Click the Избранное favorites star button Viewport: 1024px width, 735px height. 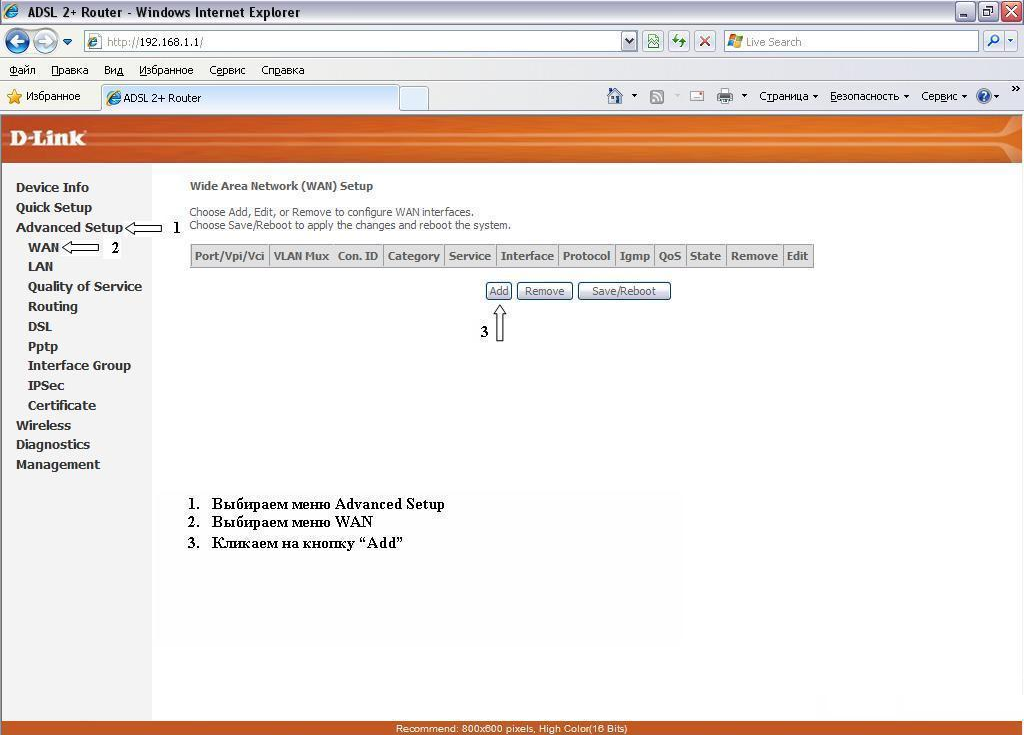(x=44, y=97)
